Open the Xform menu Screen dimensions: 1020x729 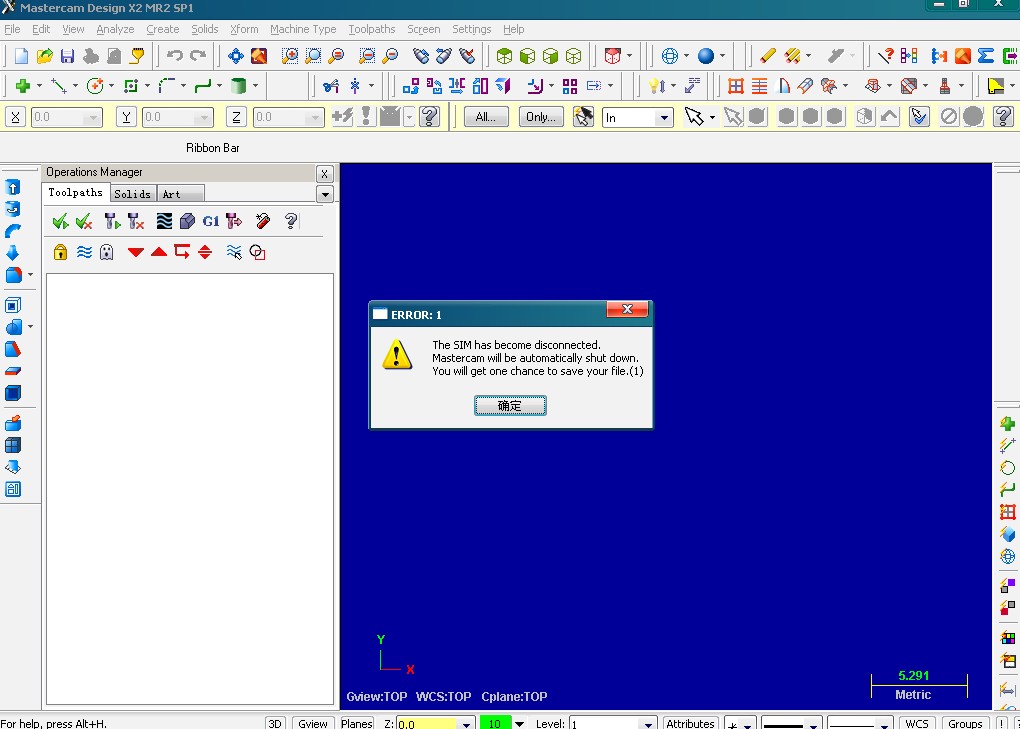[244, 29]
